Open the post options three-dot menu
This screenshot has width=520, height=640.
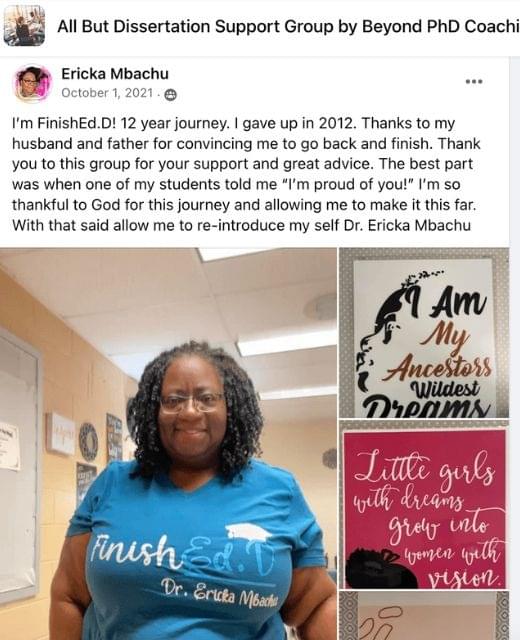[x=474, y=82]
